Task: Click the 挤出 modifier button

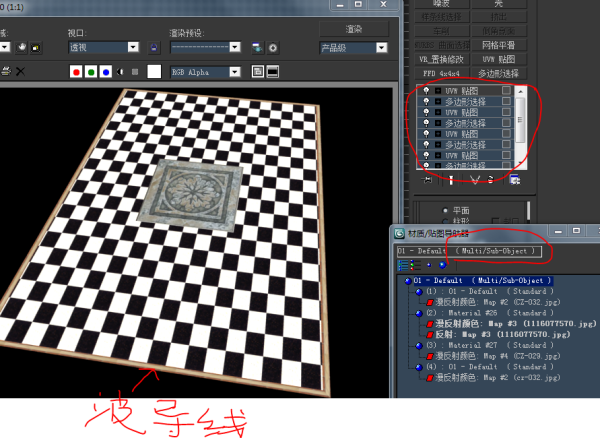Action: pos(499,17)
